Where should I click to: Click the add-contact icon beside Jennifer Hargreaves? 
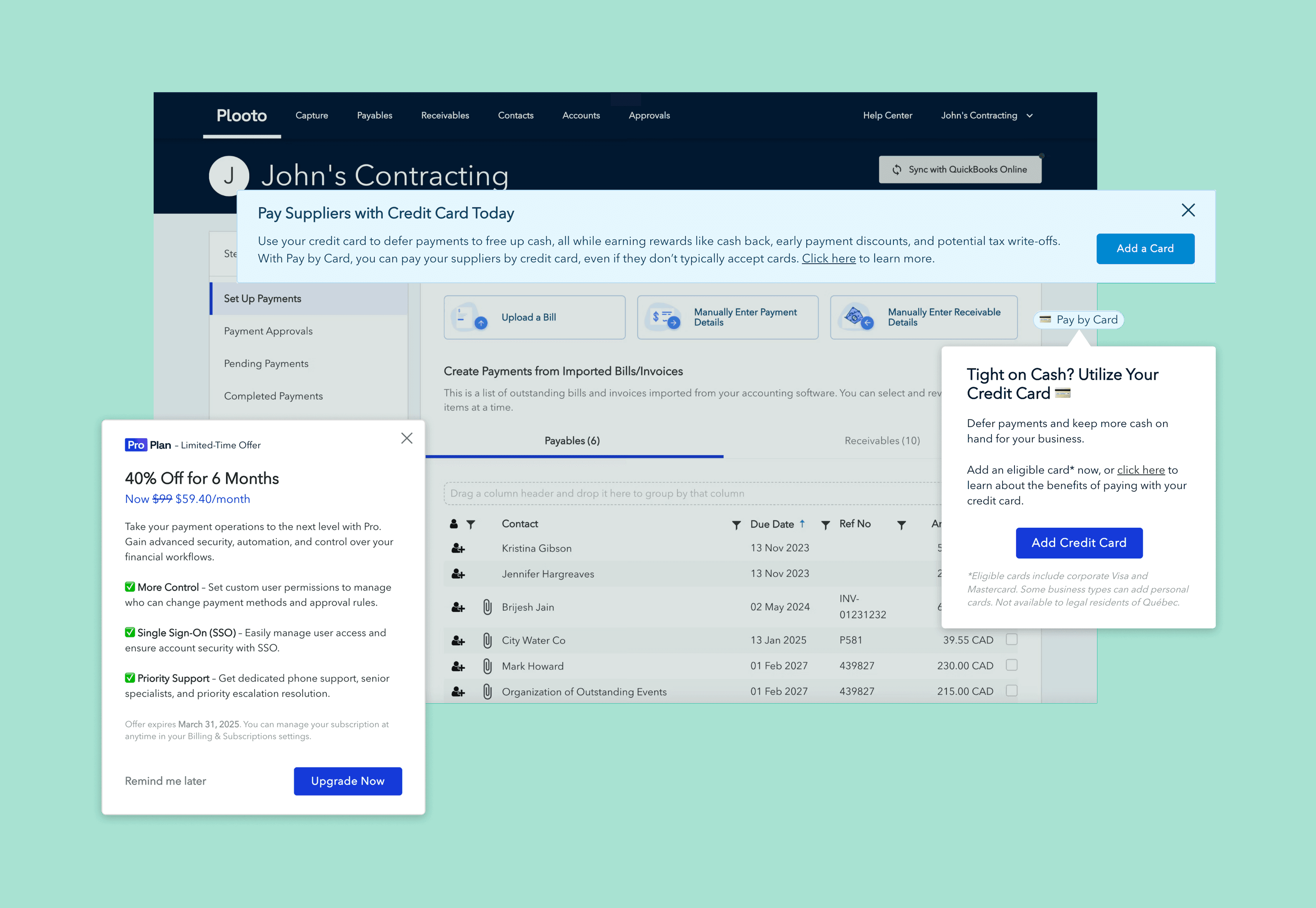pos(458,574)
